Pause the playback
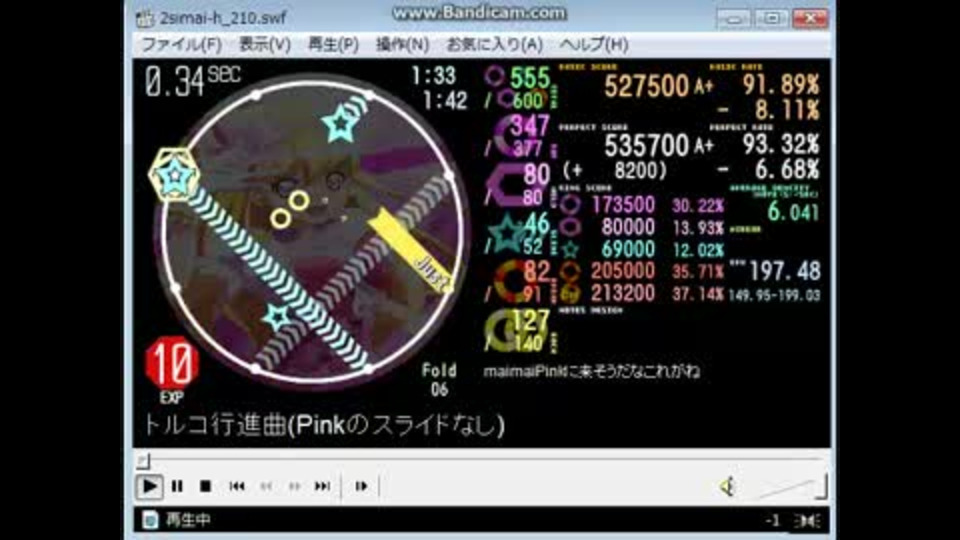Viewport: 960px width, 540px height. coord(178,487)
